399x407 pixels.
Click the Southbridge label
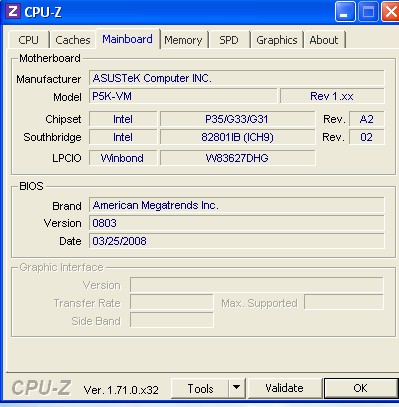52,137
